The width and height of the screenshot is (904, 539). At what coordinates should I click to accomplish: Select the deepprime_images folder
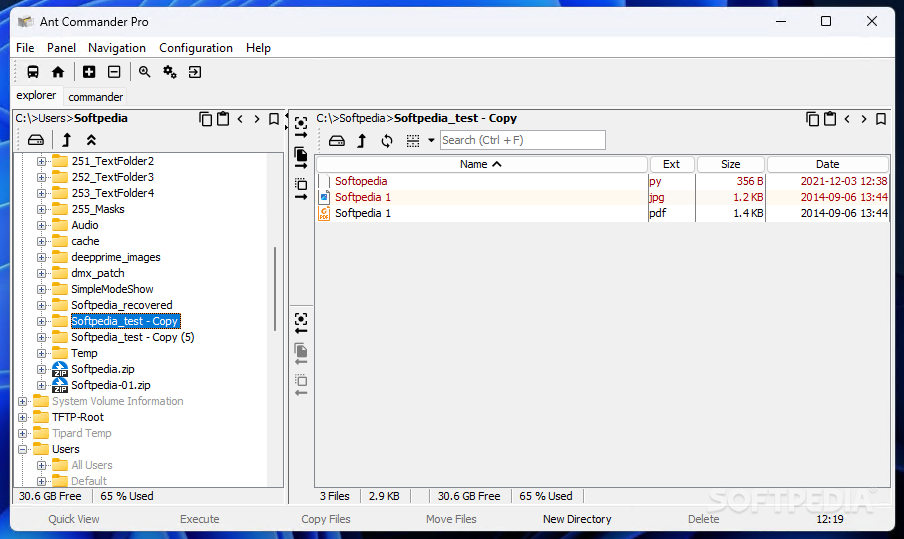pos(116,257)
